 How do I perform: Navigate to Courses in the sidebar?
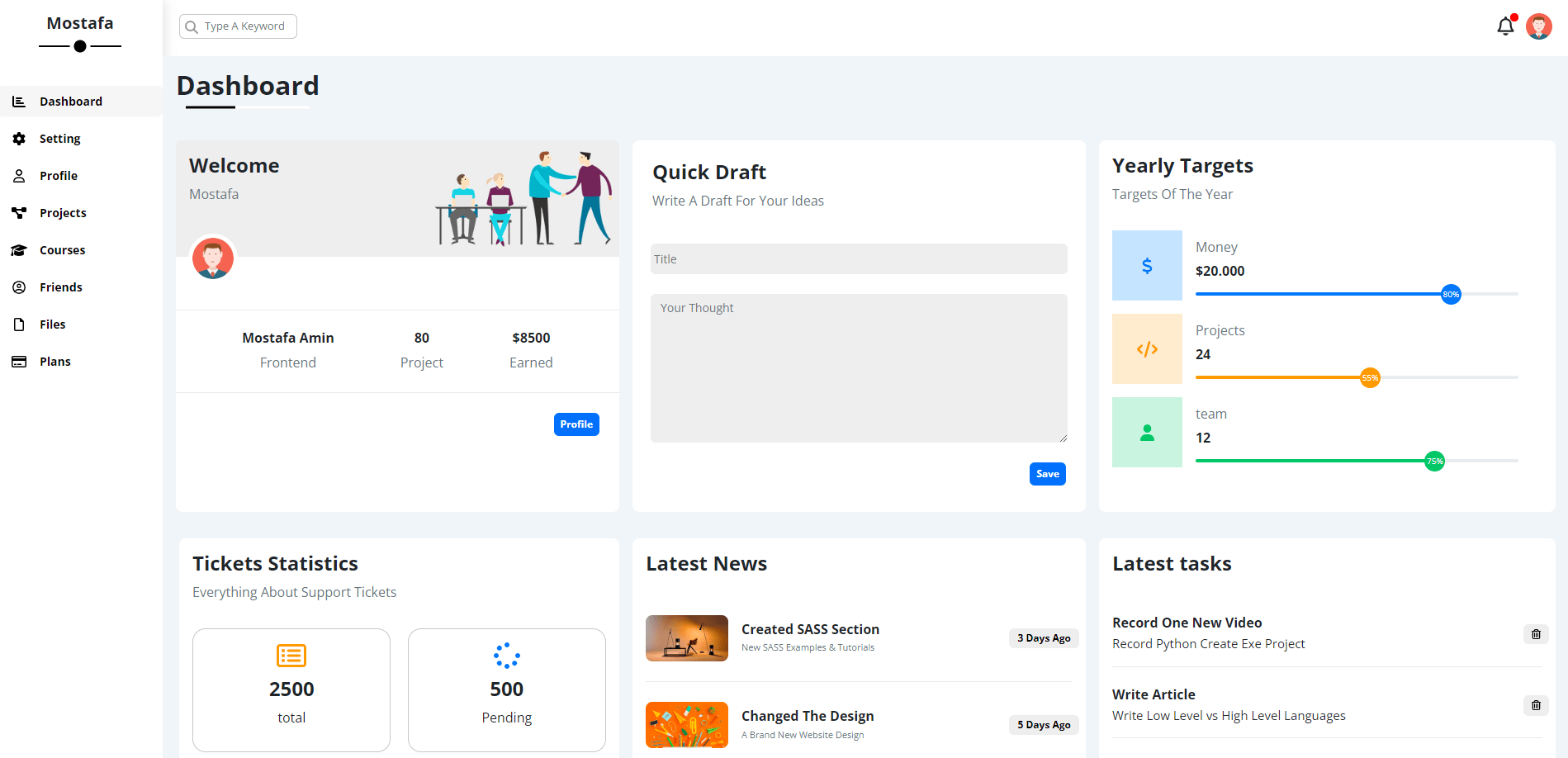pos(81,250)
